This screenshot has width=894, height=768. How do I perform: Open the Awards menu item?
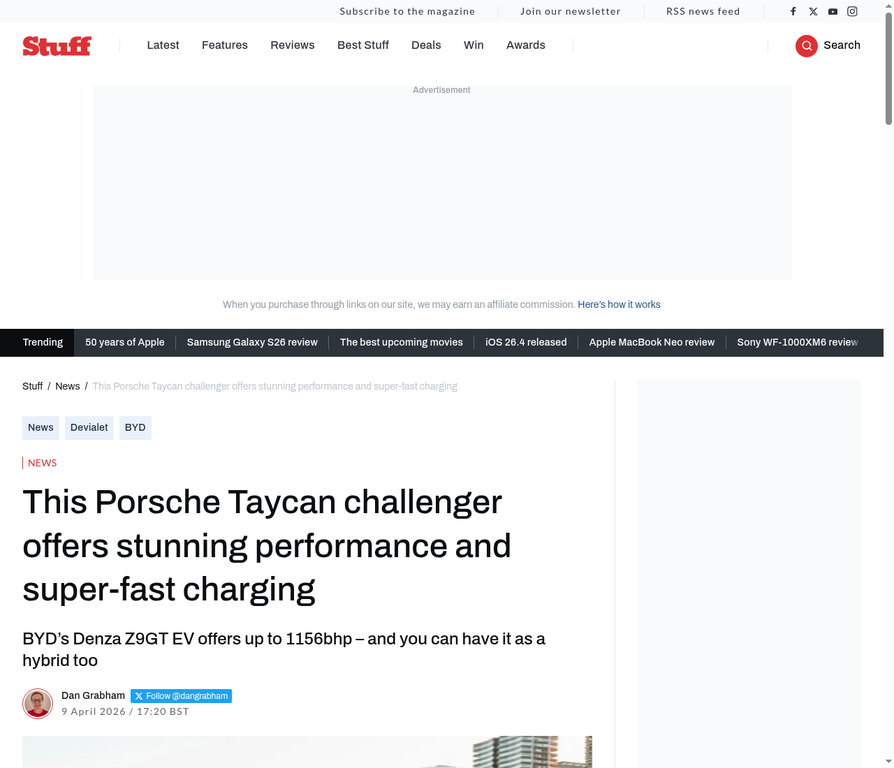[526, 45]
